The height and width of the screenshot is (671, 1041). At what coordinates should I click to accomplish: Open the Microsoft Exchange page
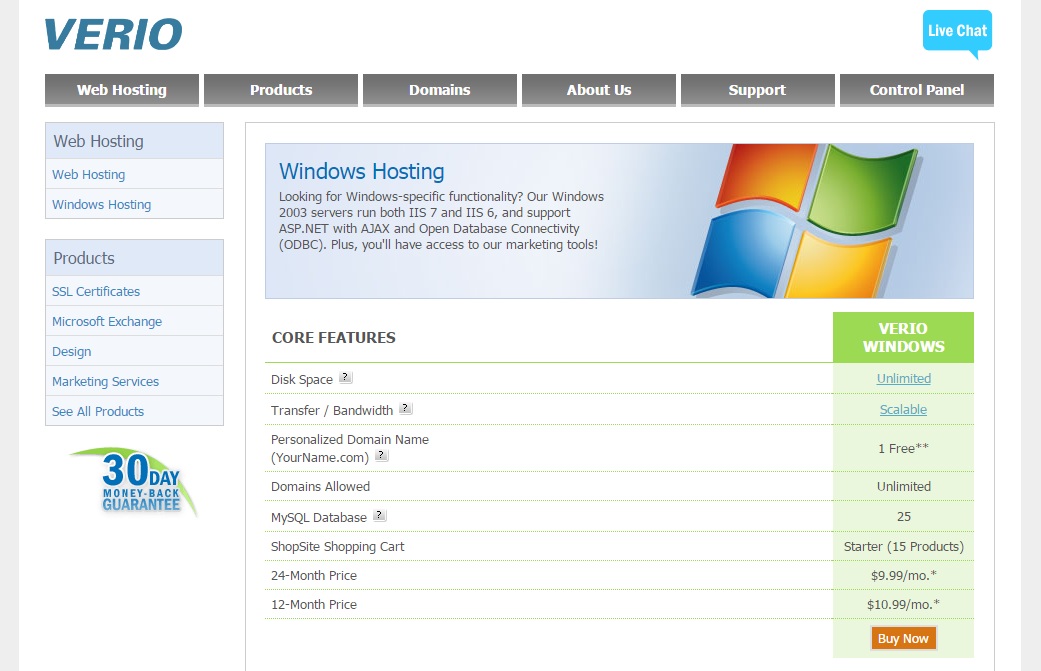106,321
